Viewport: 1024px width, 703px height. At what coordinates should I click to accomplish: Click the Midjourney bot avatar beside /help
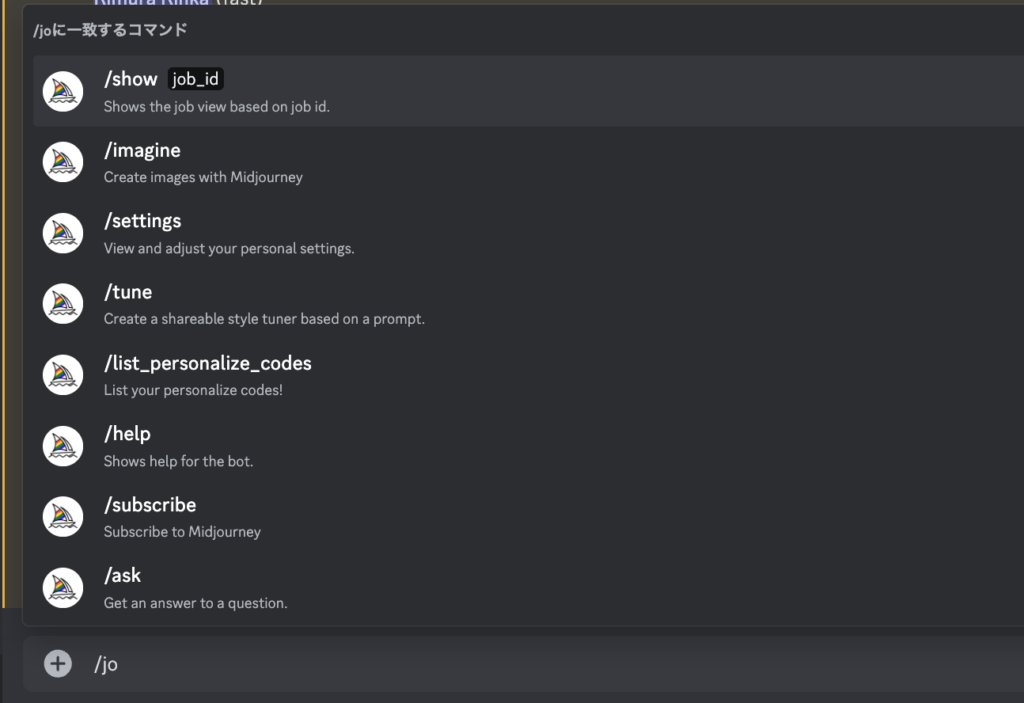63,445
